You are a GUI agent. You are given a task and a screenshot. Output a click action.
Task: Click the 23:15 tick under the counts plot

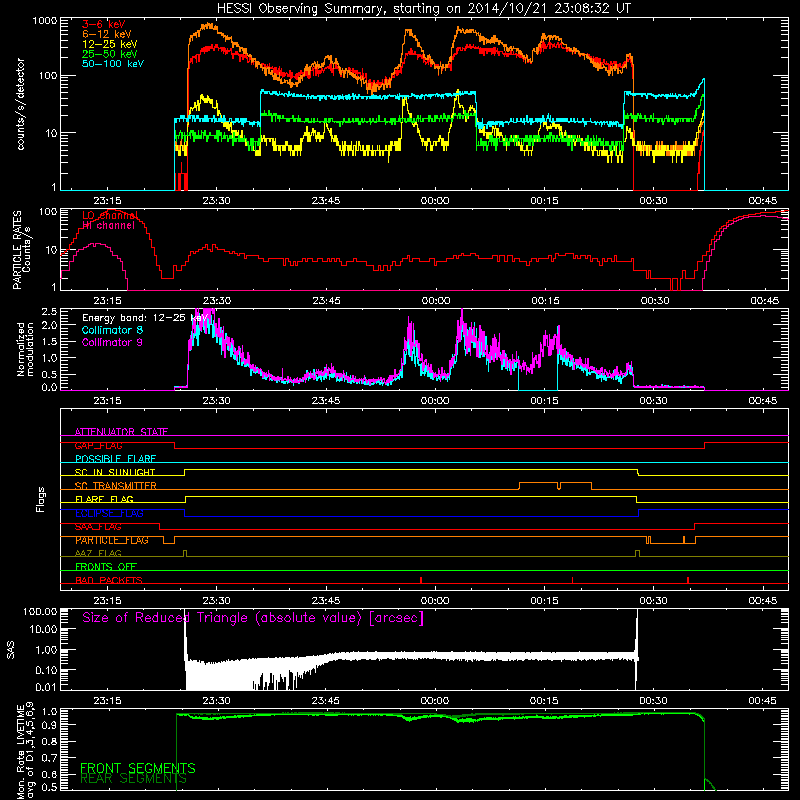[x=107, y=201]
